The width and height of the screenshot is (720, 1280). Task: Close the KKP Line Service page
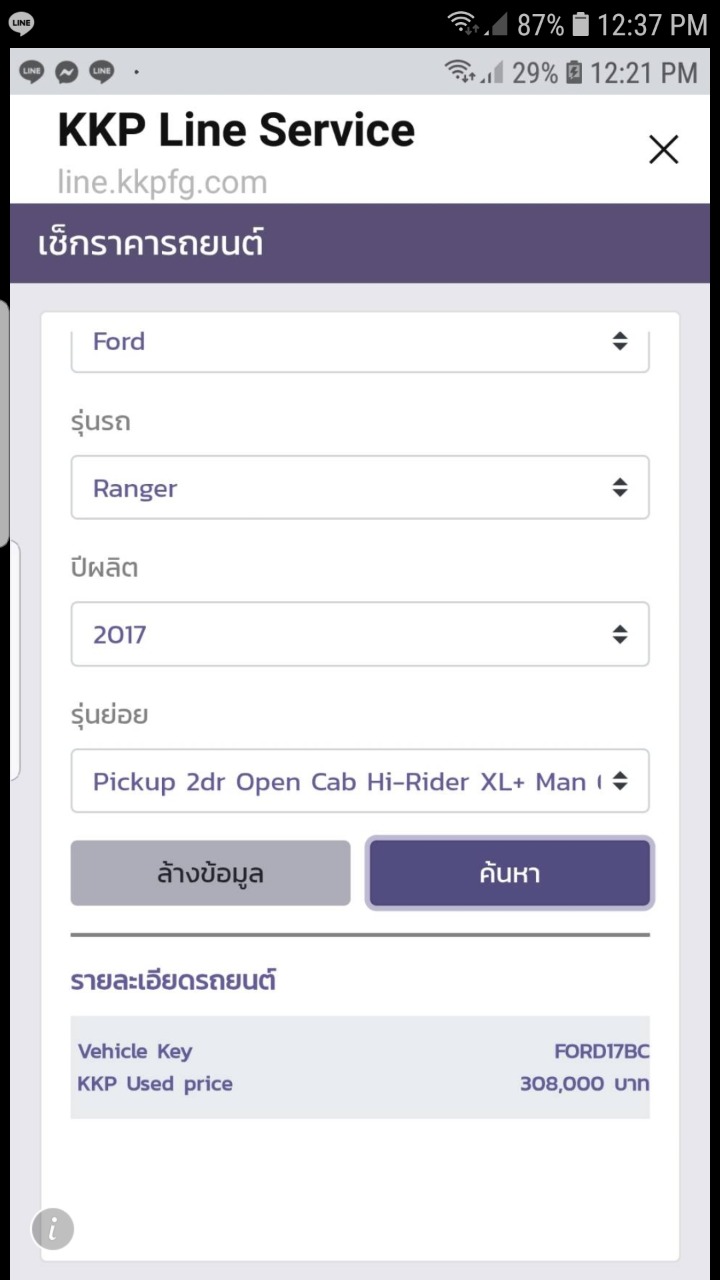(663, 150)
